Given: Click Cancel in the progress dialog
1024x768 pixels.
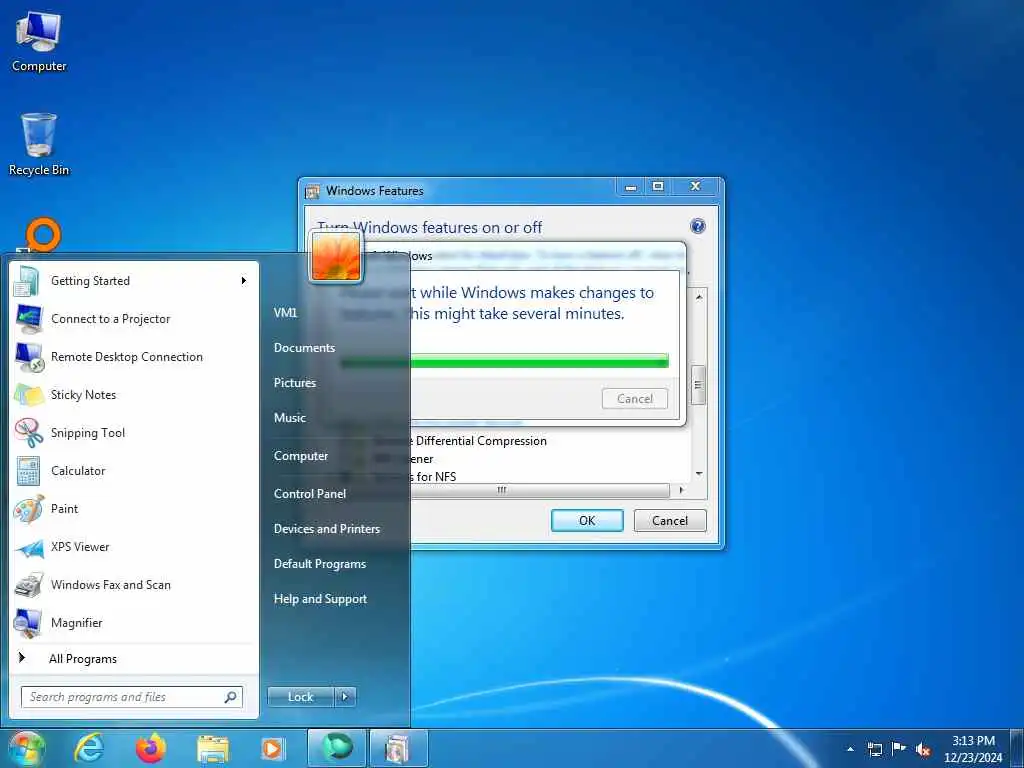Looking at the screenshot, I should (635, 399).
